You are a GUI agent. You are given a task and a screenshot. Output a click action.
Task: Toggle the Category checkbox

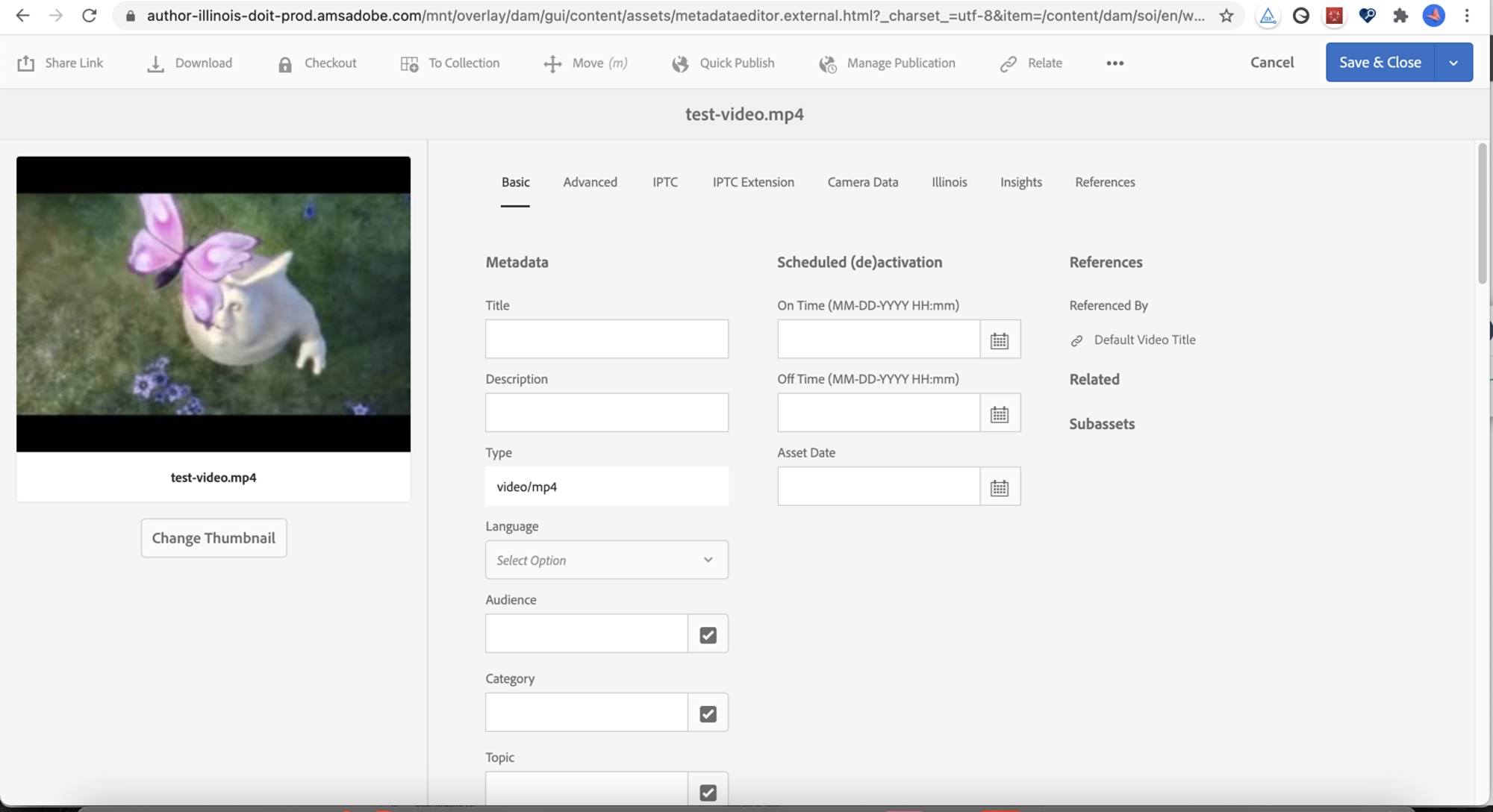[x=706, y=713]
